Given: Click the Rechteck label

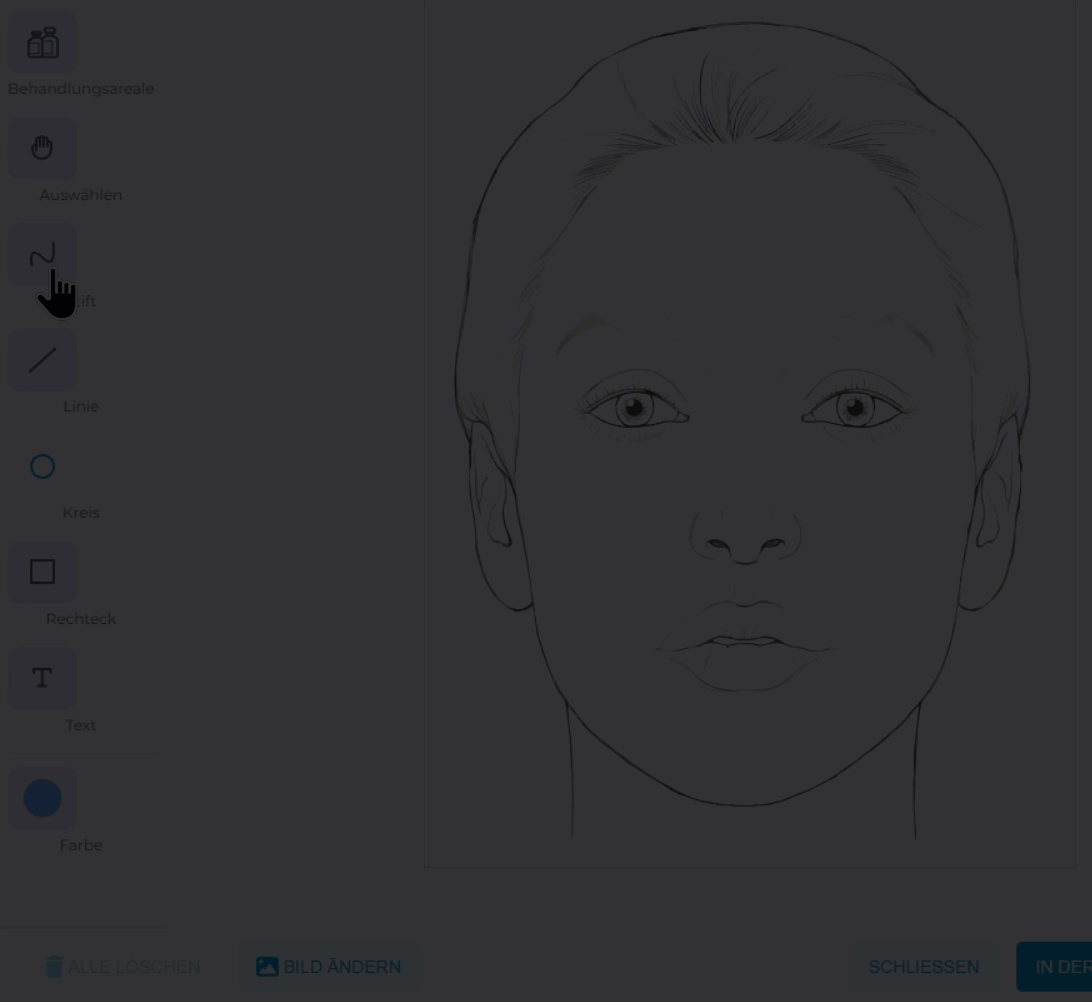Looking at the screenshot, I should point(81,618).
